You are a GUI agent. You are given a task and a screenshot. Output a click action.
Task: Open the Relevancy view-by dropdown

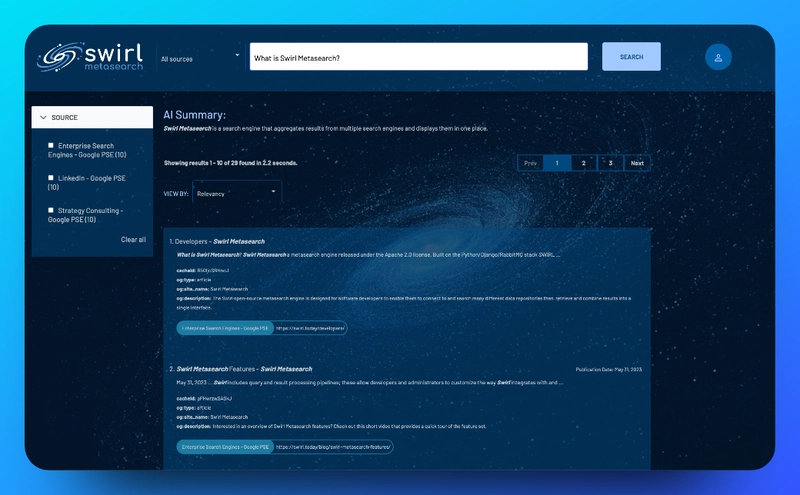(237, 192)
